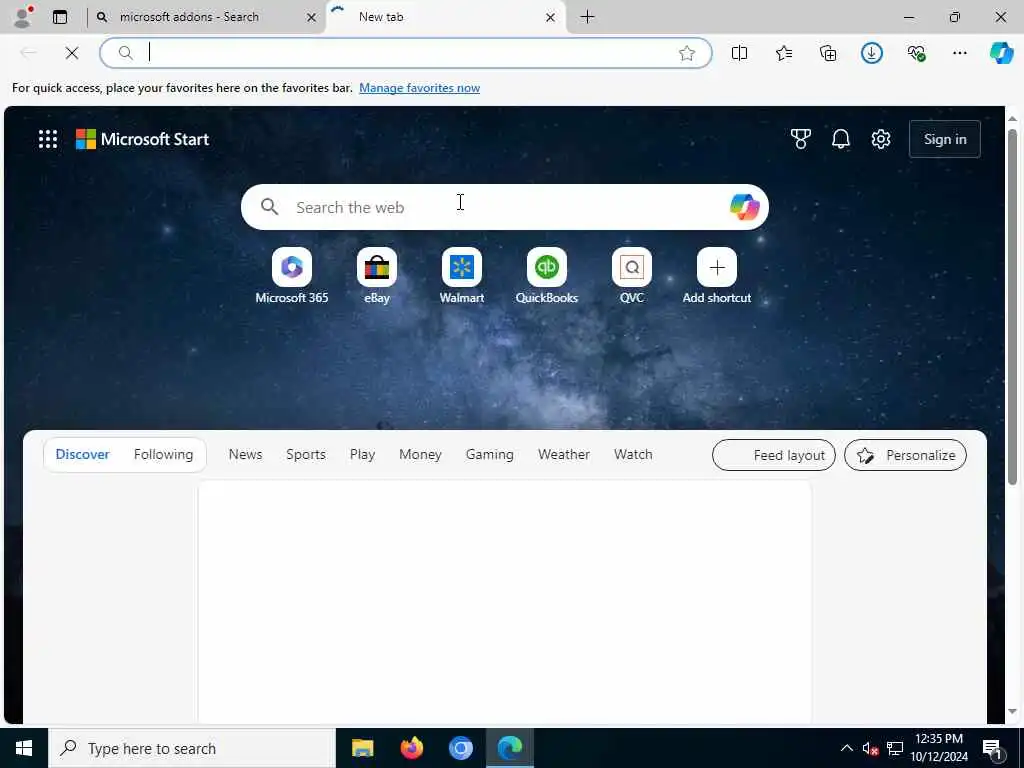Open the Microsoft 365 shortcut
1024x768 pixels.
[292, 276]
